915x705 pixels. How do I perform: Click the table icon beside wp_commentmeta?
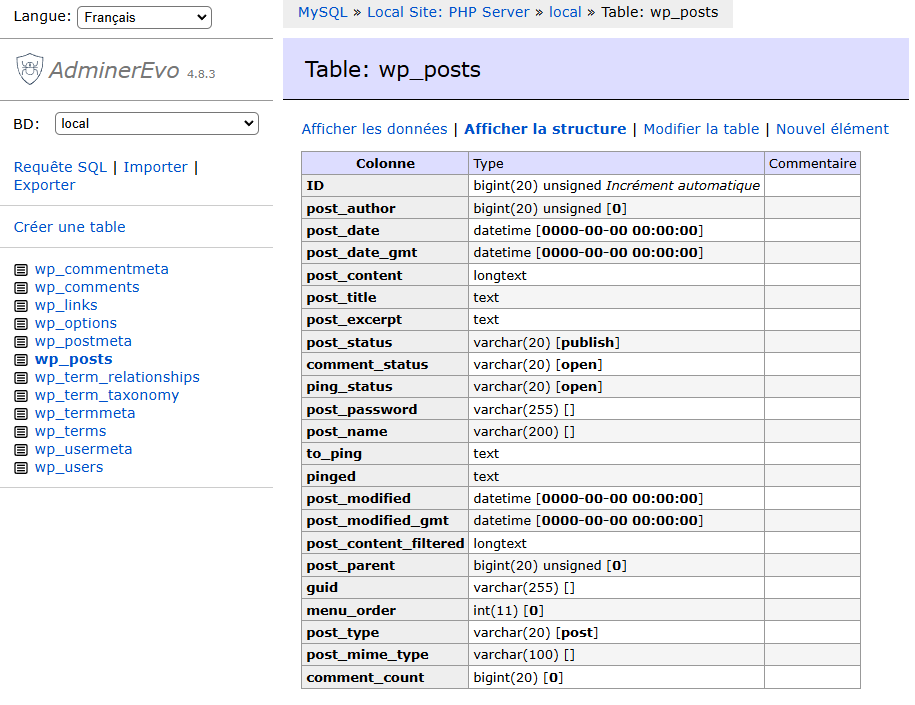(21, 270)
